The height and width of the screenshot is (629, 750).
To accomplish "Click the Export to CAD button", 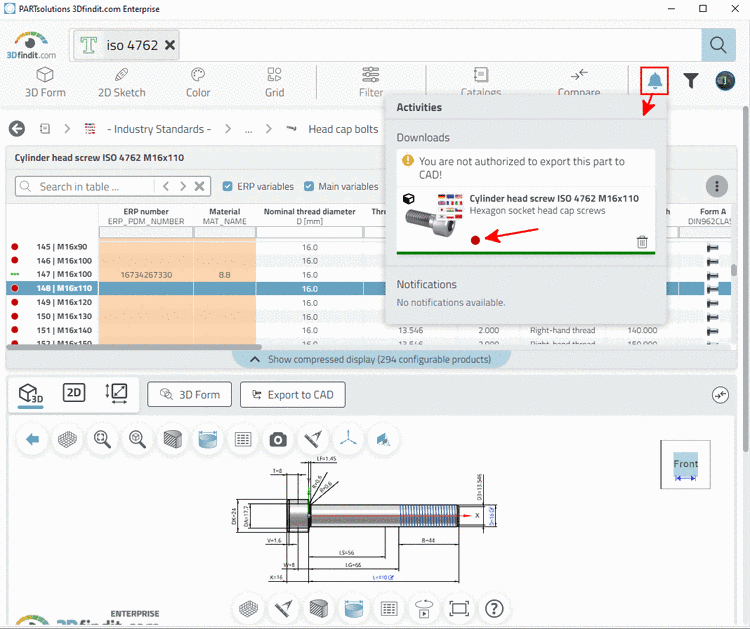I will click(293, 395).
